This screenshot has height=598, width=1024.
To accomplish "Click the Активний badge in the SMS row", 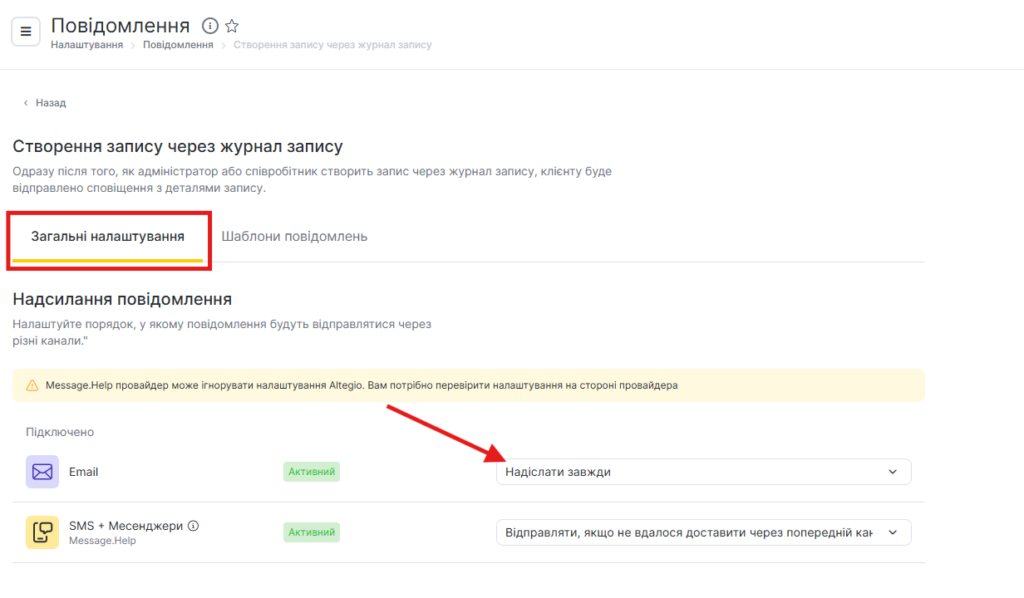I will tap(311, 532).
